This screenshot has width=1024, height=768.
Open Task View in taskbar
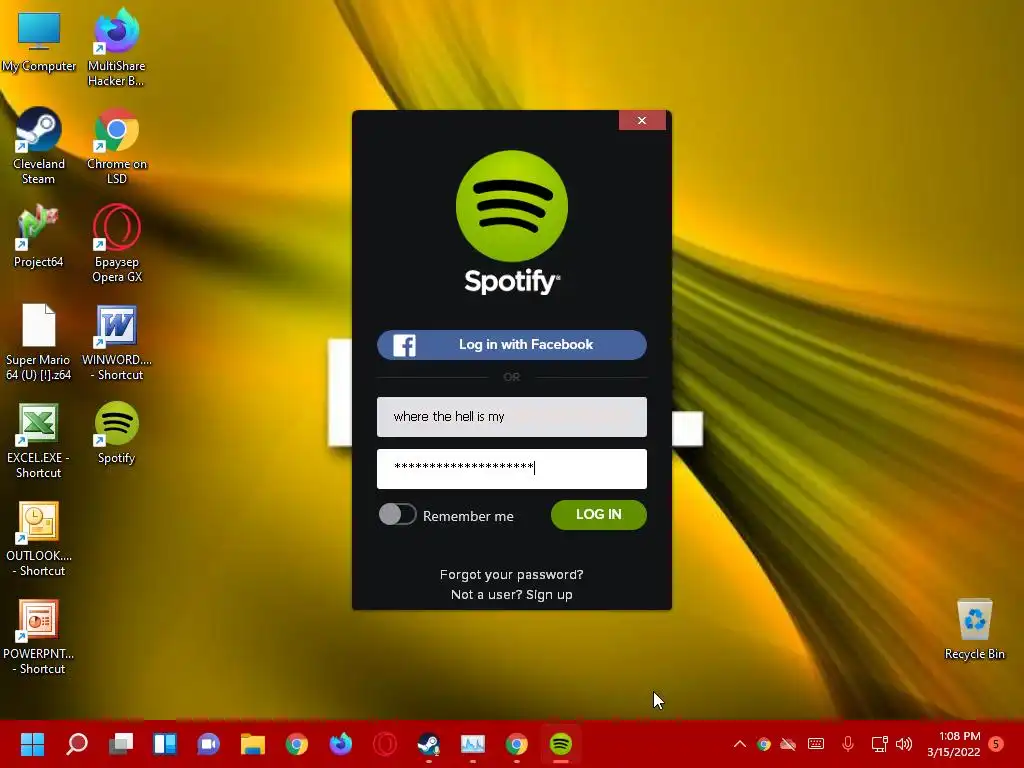pyautogui.click(x=121, y=744)
